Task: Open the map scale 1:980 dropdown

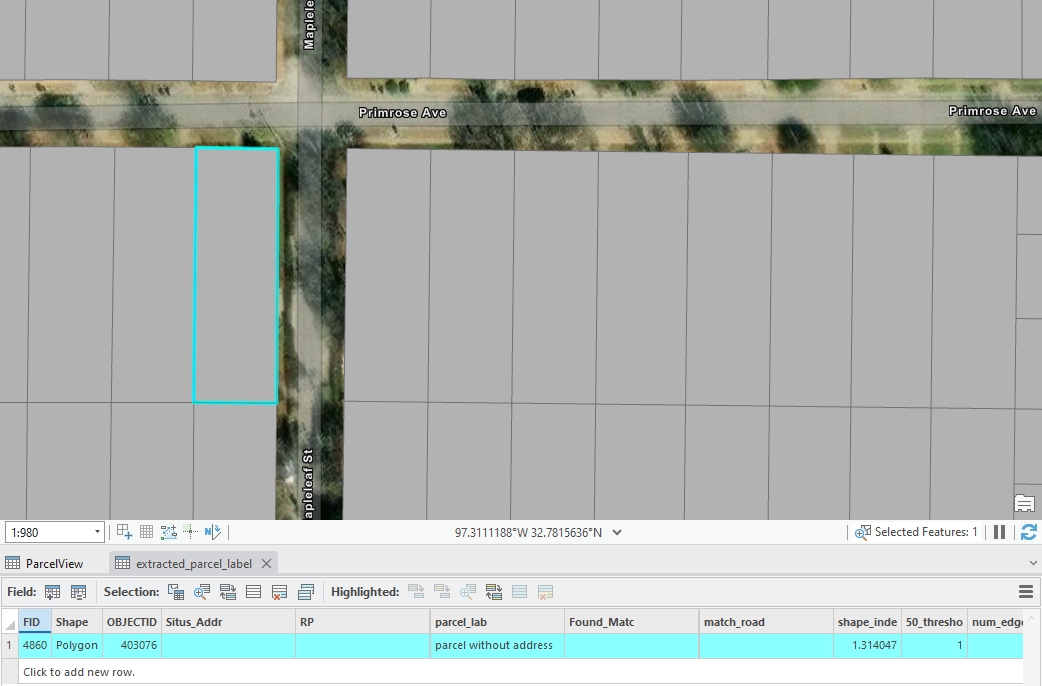Action: [x=97, y=532]
